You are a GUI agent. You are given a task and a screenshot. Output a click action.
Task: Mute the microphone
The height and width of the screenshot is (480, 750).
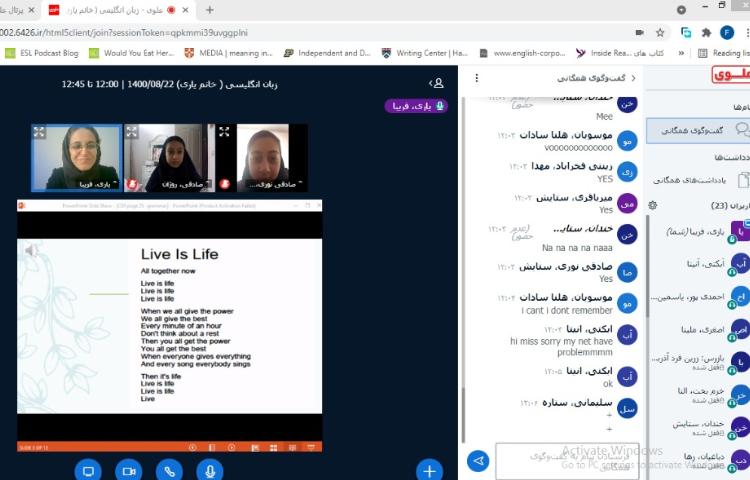click(x=210, y=471)
